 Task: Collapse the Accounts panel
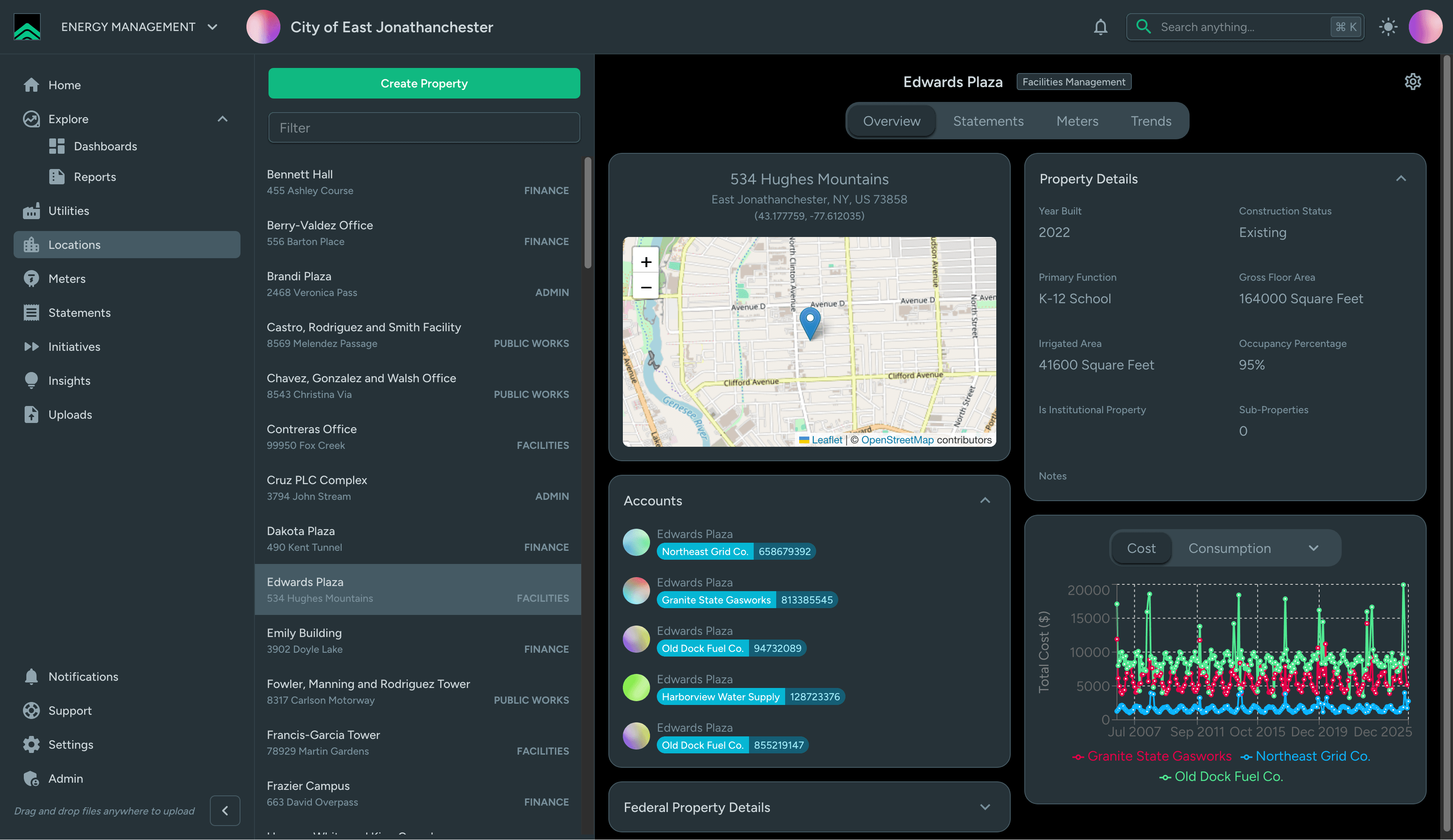point(984,500)
